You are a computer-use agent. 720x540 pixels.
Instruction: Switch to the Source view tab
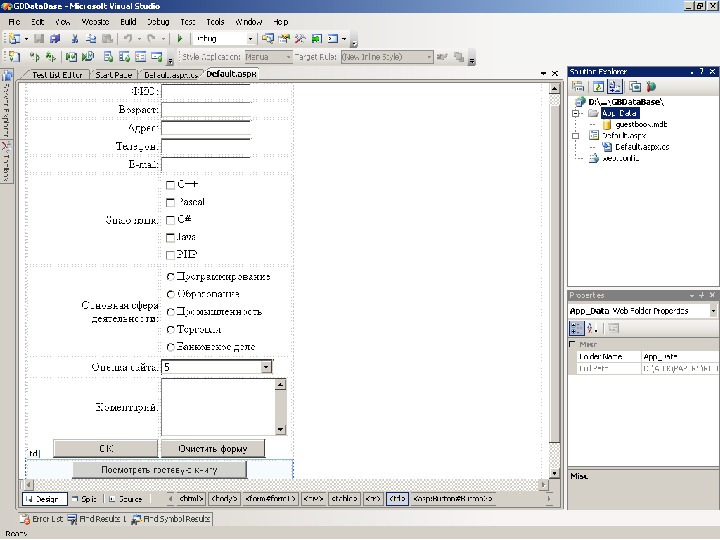tap(126, 499)
